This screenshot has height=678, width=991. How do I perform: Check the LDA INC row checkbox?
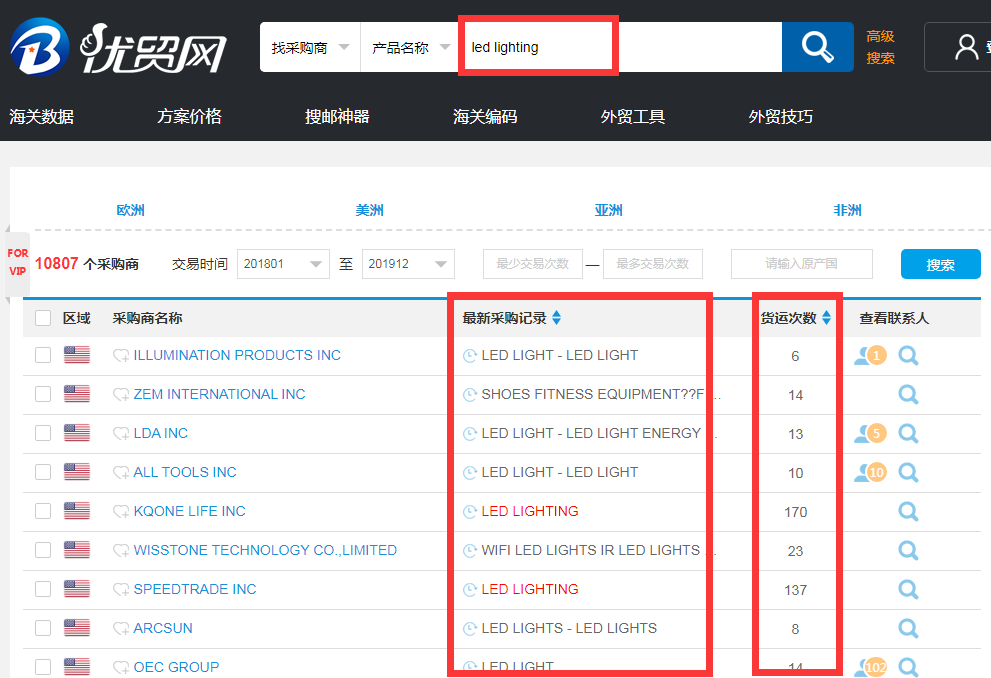[x=43, y=433]
